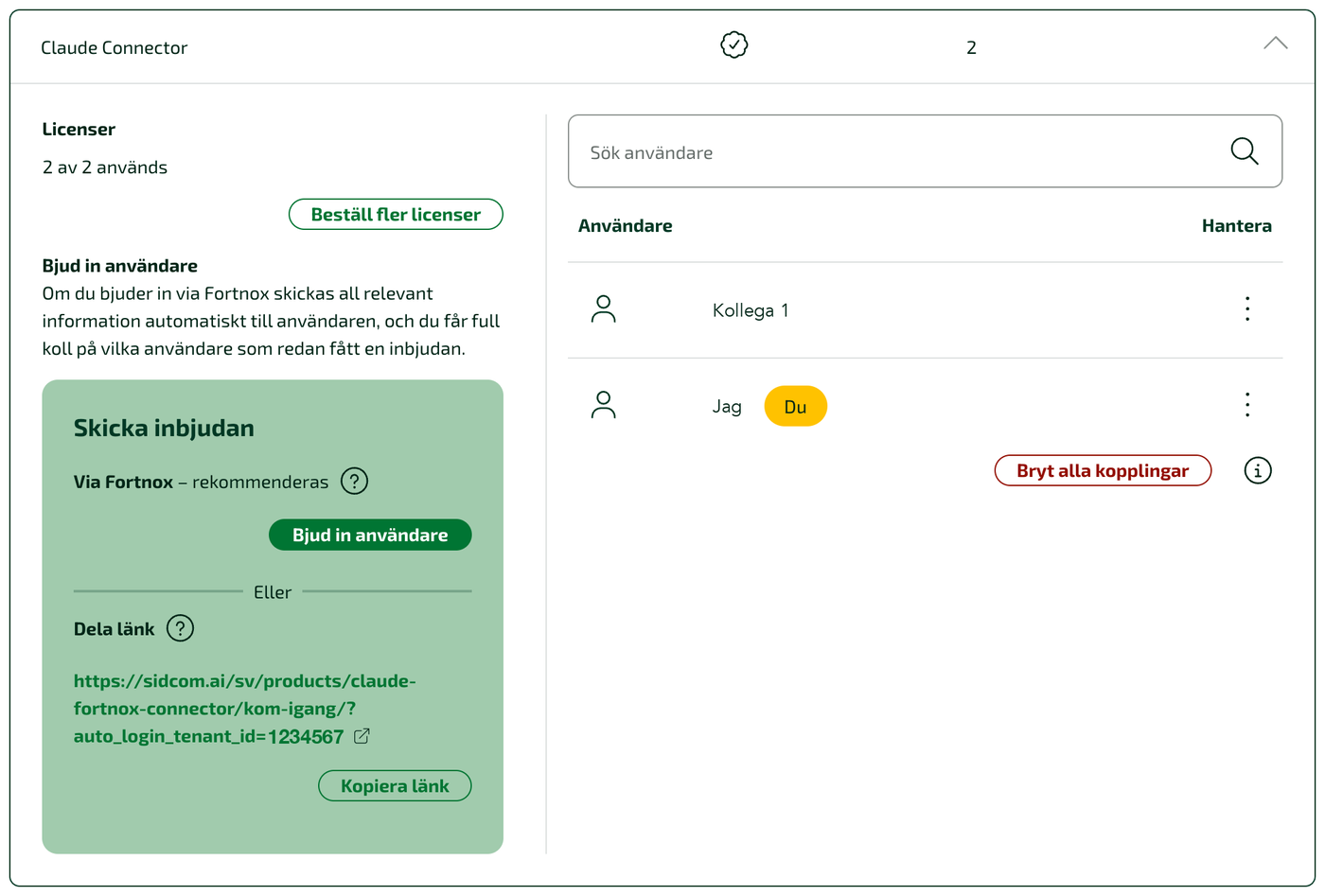Open the sidcom.ai connector invitation link
This screenshot has width=1325, height=896.
coord(244,709)
